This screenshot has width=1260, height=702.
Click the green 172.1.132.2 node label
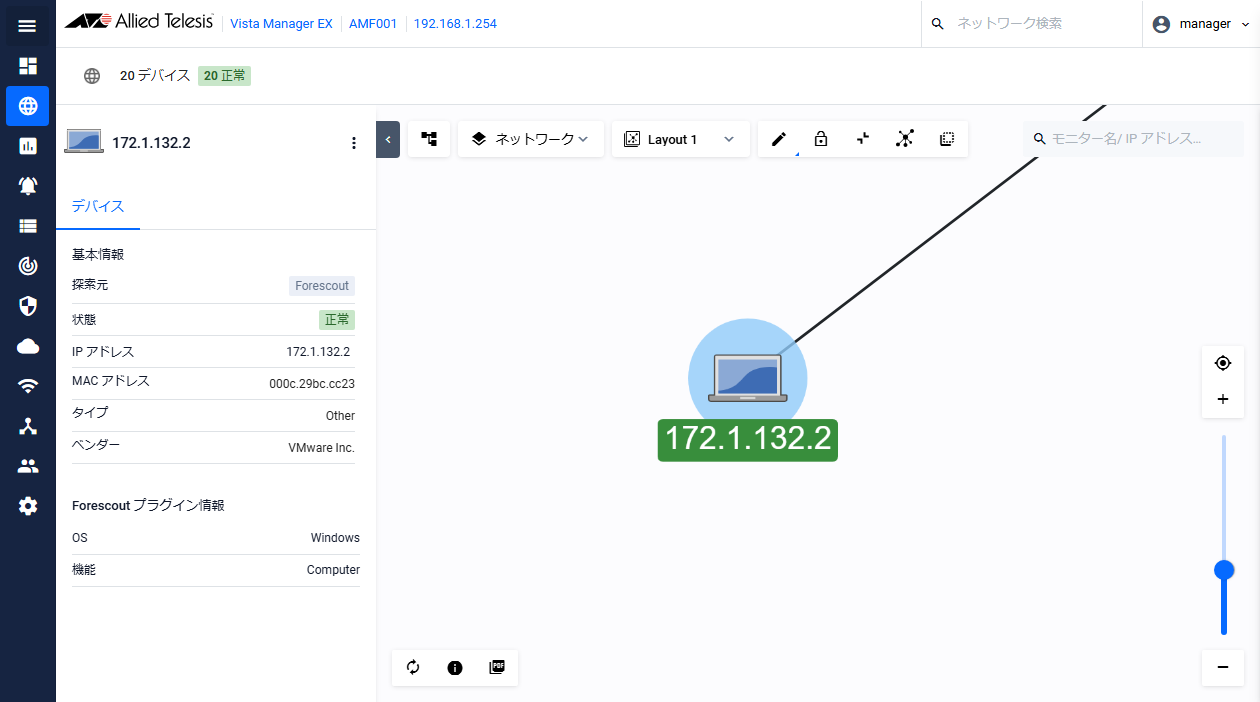click(747, 440)
